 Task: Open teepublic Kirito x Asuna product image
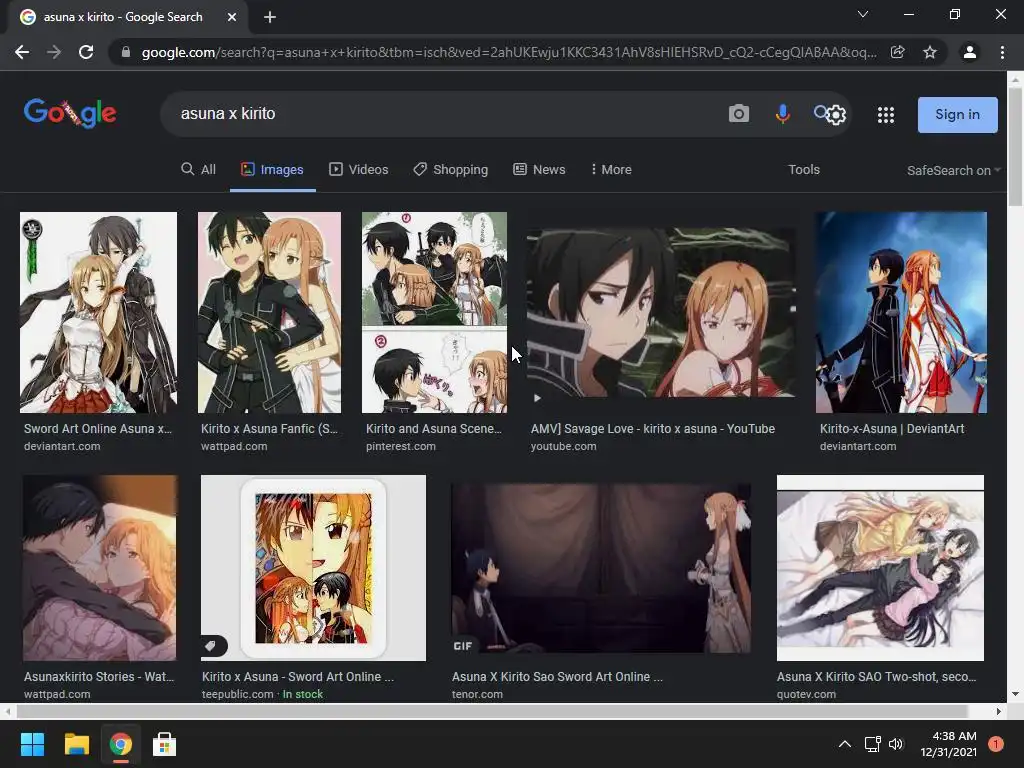coord(313,568)
